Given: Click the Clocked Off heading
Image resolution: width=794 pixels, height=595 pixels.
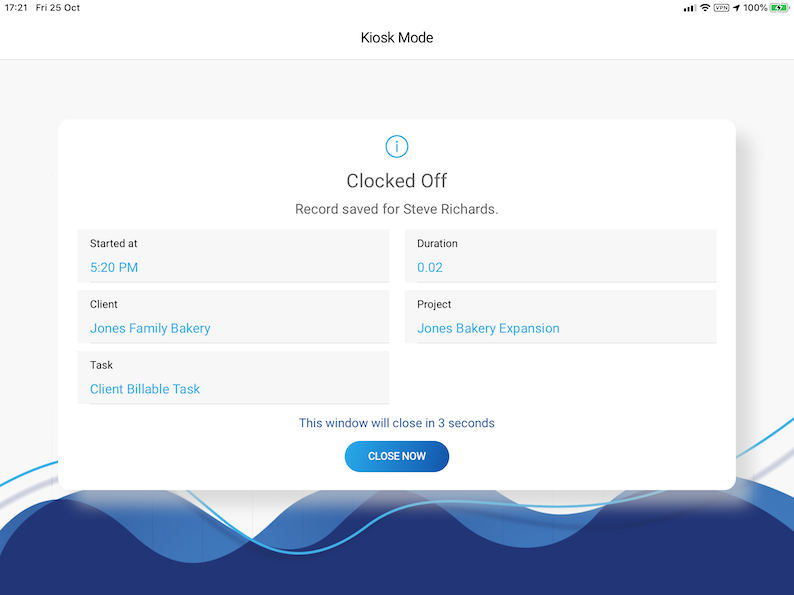Looking at the screenshot, I should click(397, 181).
